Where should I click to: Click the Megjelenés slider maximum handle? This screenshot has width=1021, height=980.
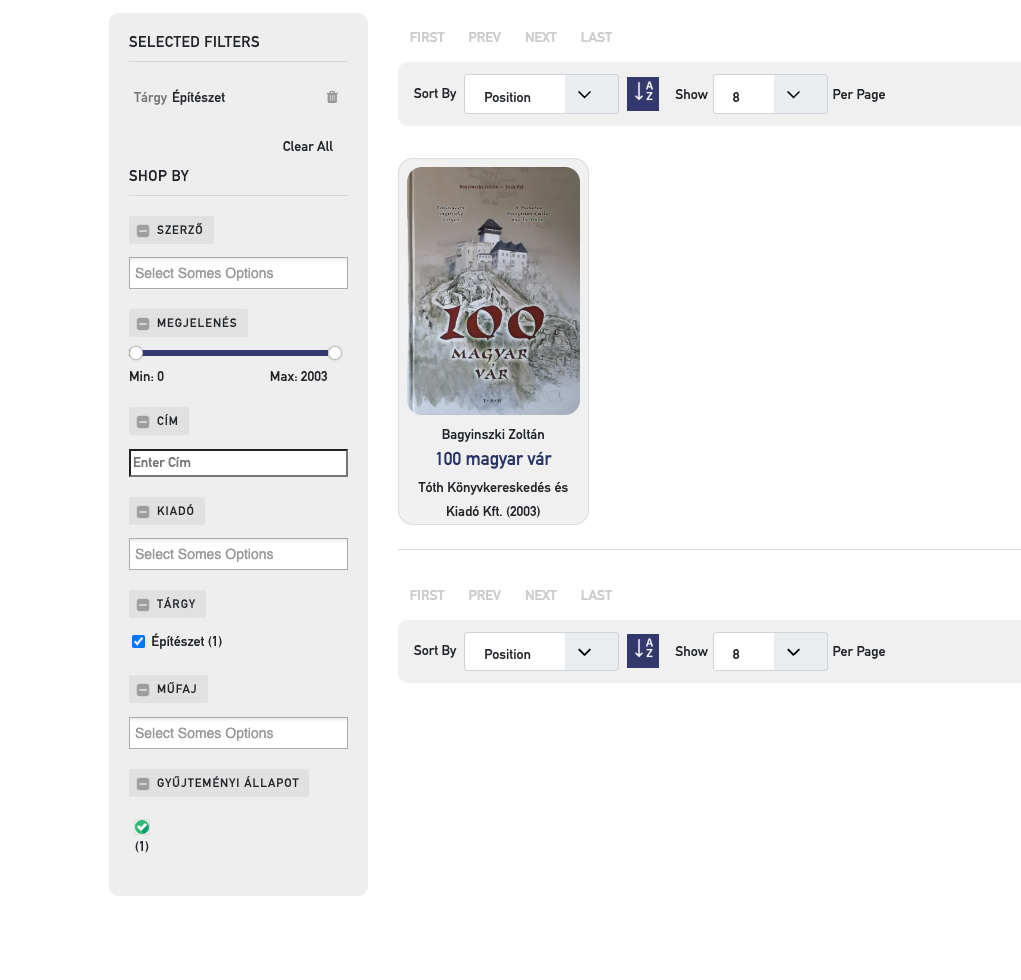[335, 353]
